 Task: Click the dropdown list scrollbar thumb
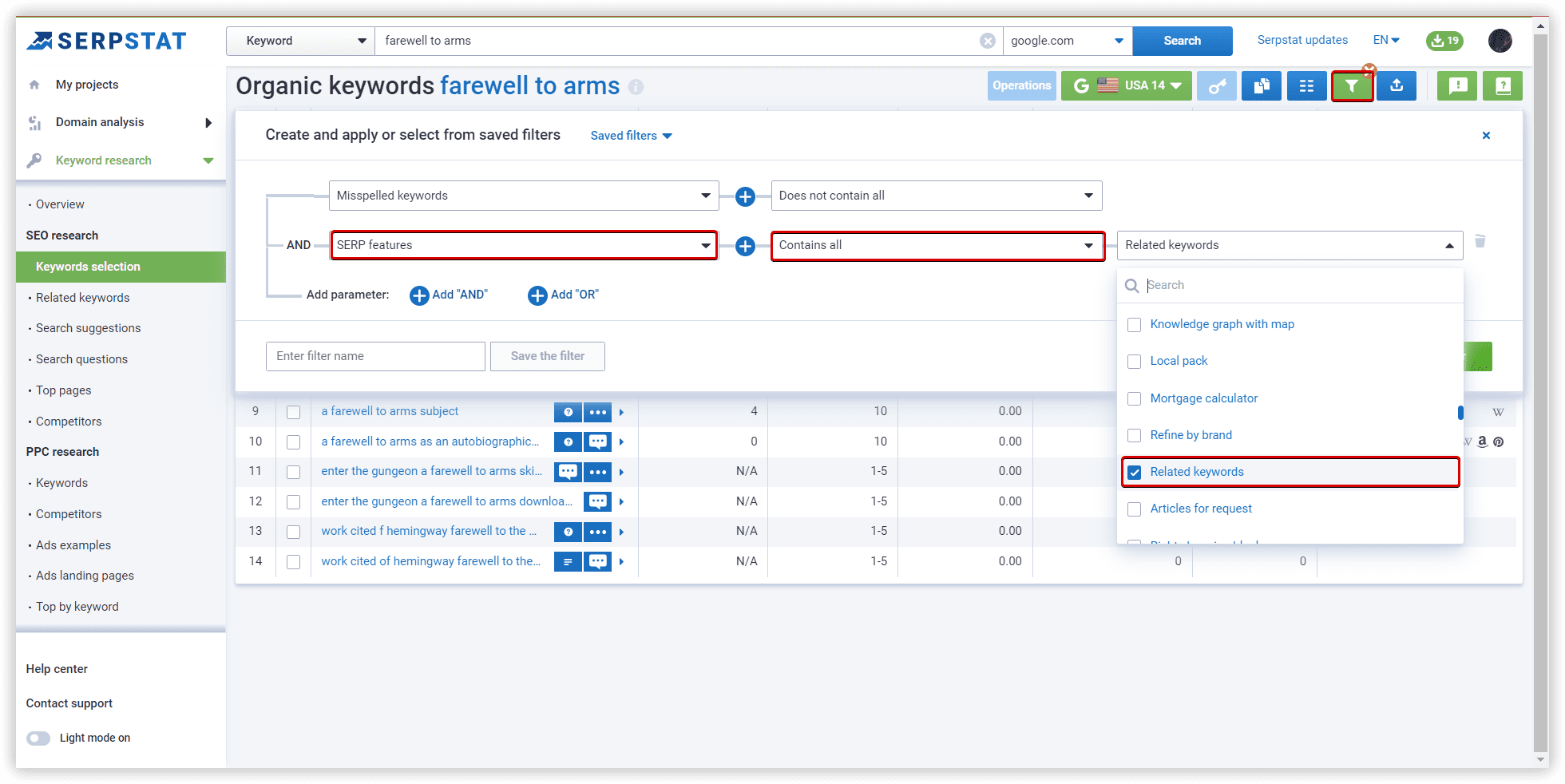(x=1460, y=412)
